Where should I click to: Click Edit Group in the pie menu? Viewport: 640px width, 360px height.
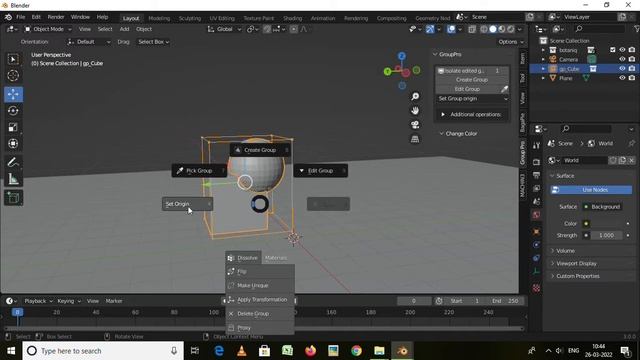point(320,171)
